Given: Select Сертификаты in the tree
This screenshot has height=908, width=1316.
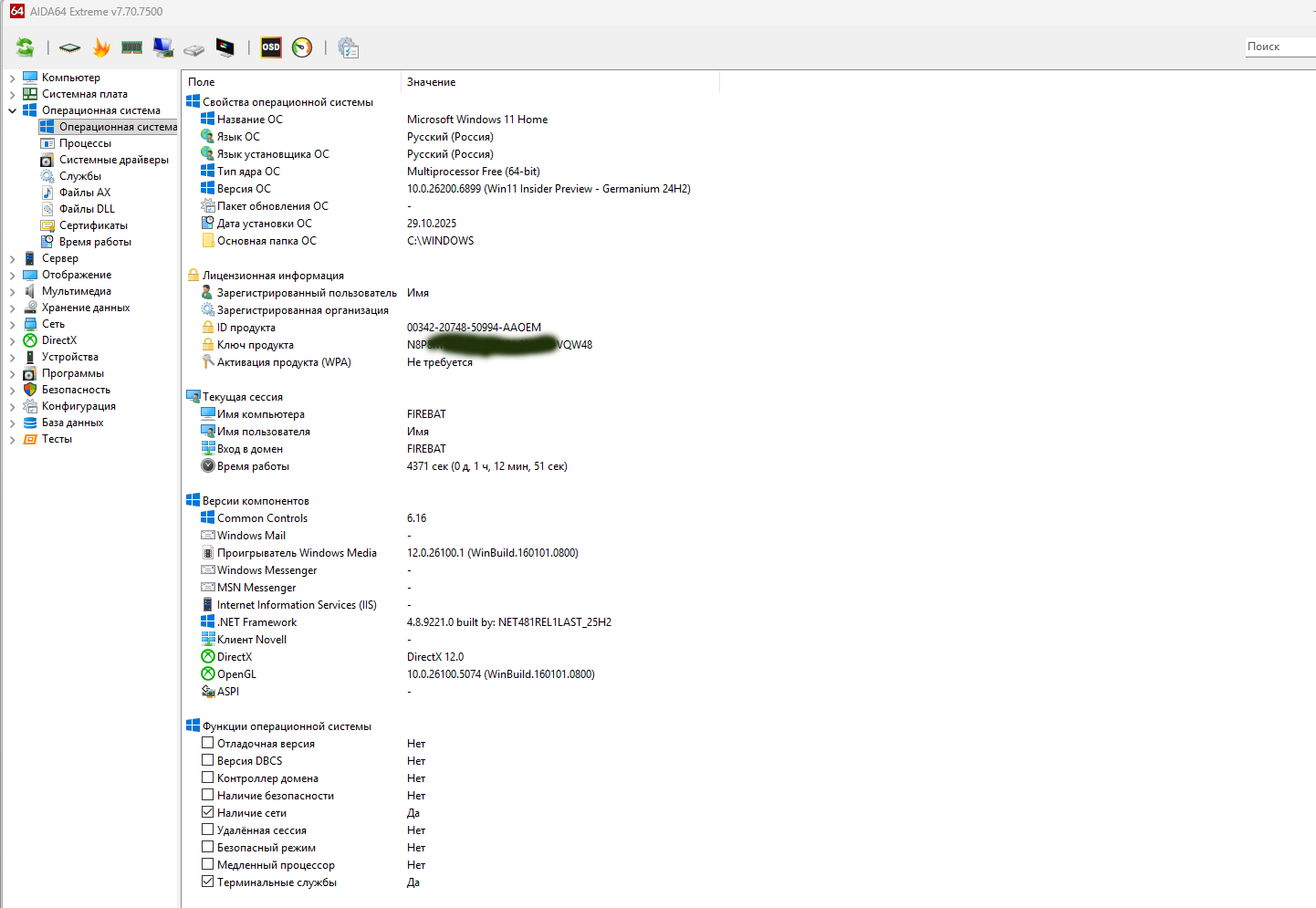Looking at the screenshot, I should click(x=93, y=225).
